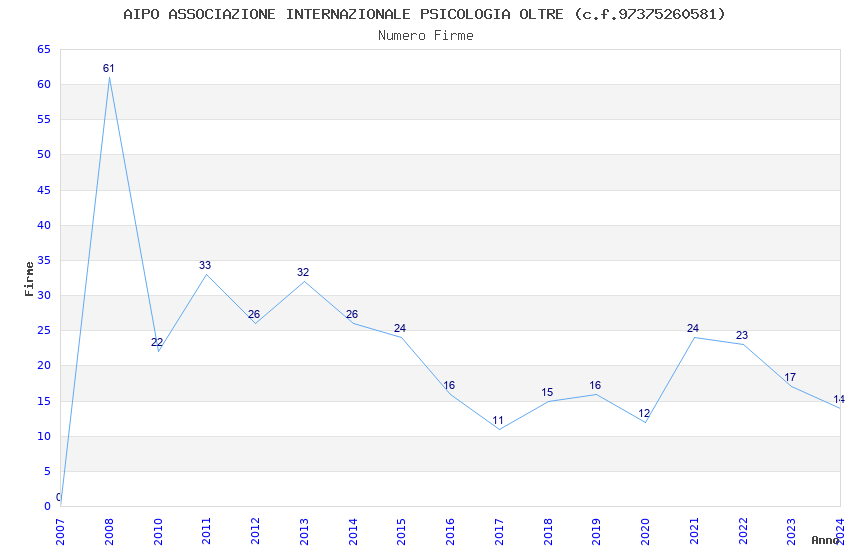
Task: Click x-axis year label 2012
Action: tap(255, 532)
